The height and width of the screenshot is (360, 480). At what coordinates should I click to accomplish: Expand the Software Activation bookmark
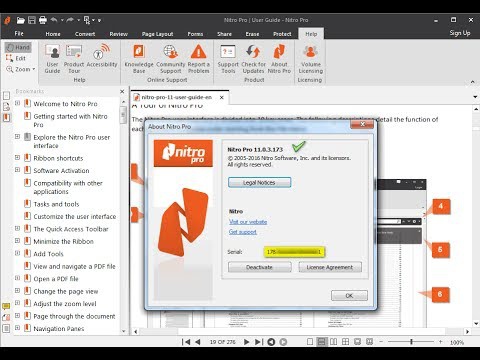tap(17, 170)
